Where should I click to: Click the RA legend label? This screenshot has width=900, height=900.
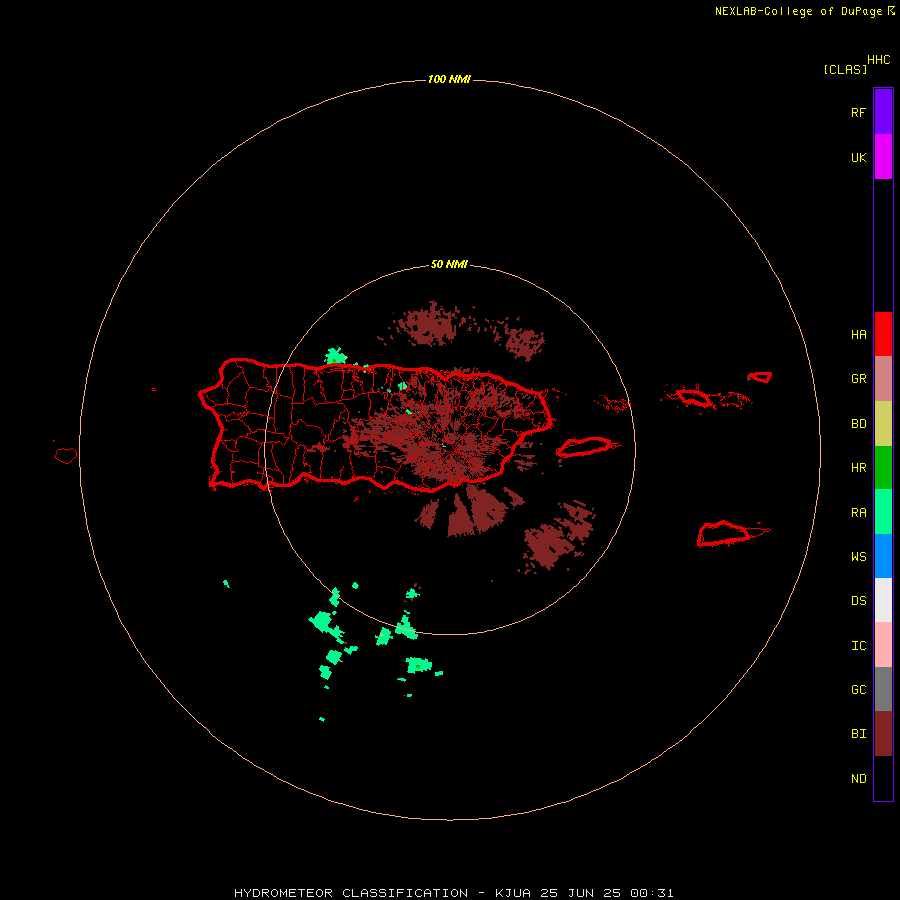pos(858,513)
